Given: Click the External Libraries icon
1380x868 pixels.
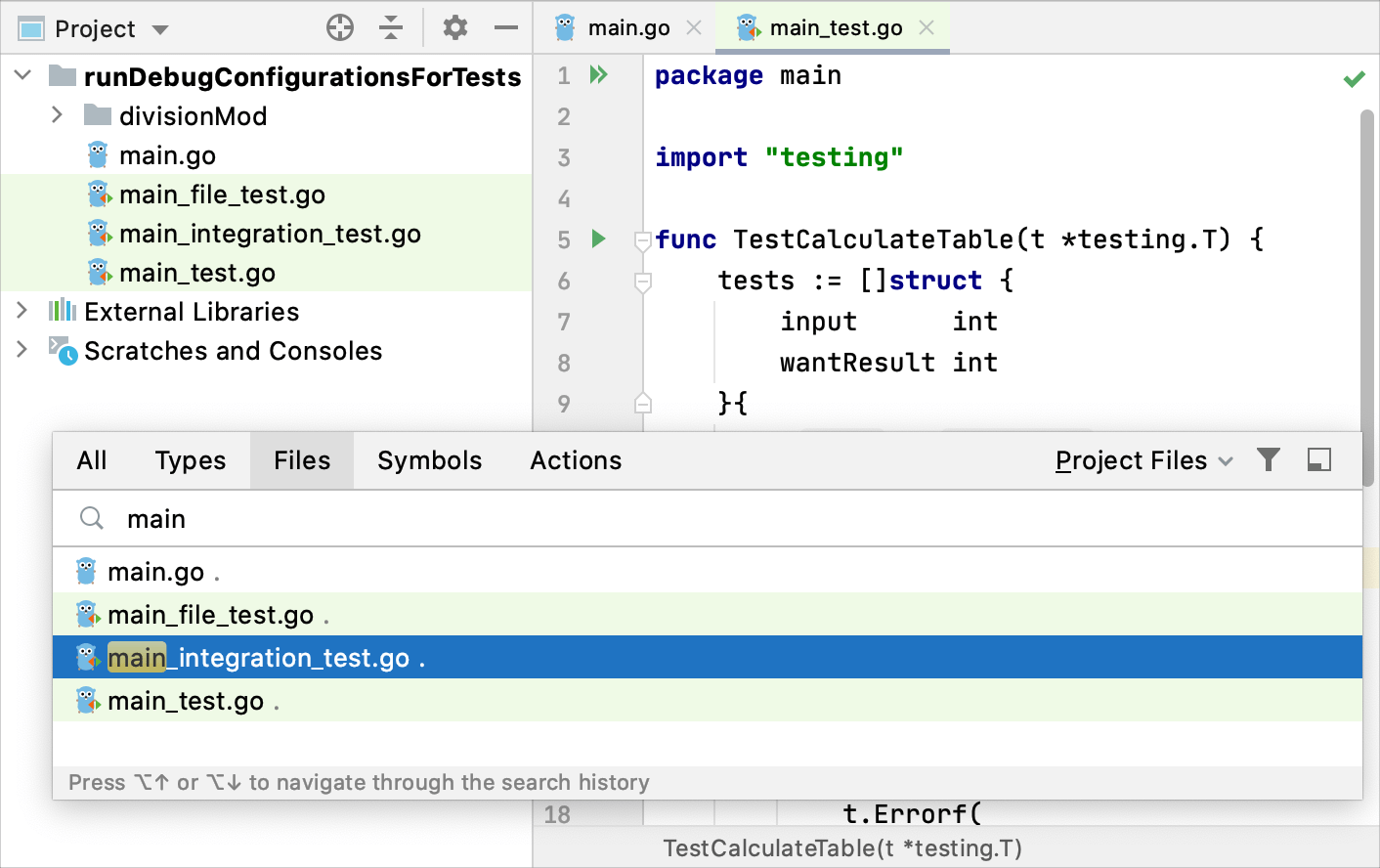Looking at the screenshot, I should pos(63,311).
